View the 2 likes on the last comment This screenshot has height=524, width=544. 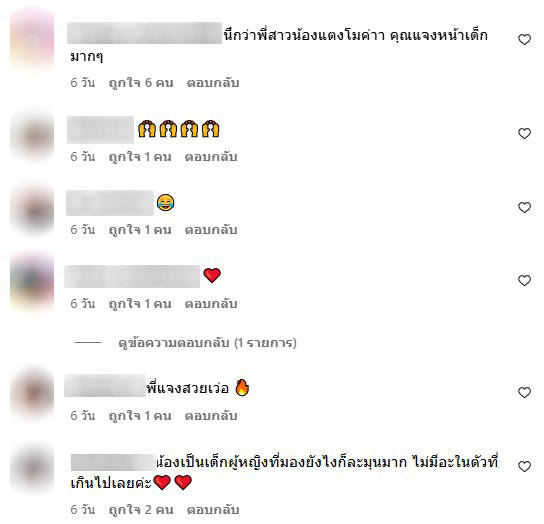tap(141, 510)
